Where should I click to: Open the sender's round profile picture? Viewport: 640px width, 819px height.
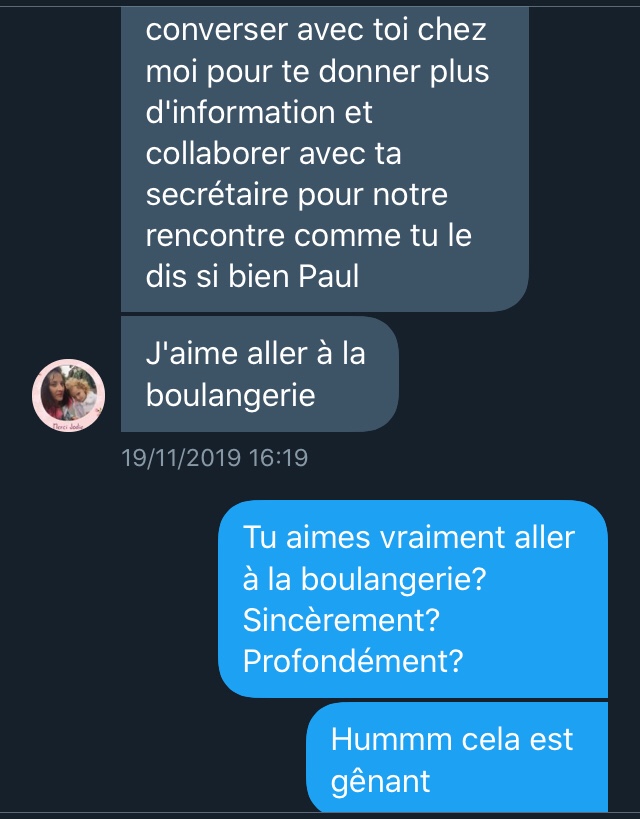coord(68,395)
